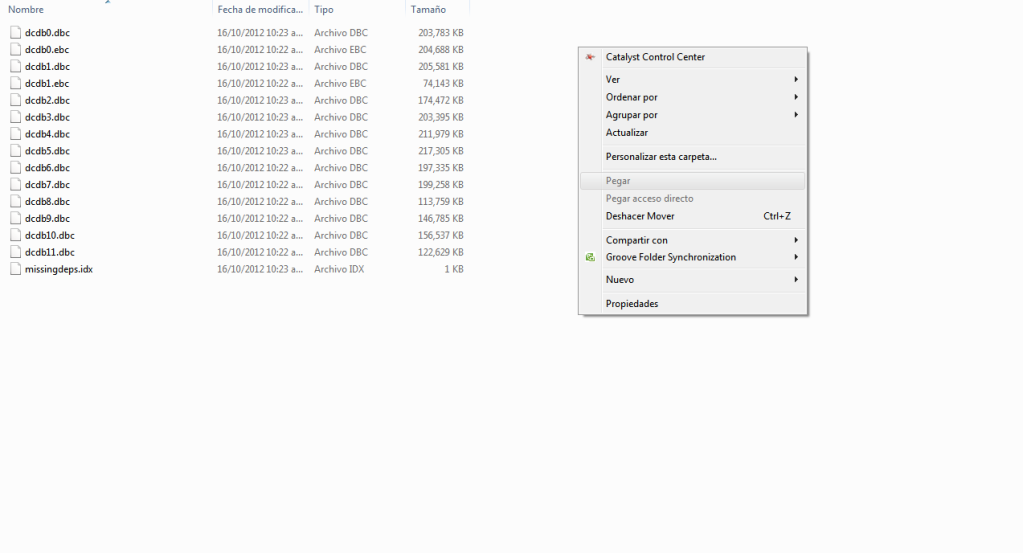The image size is (1023, 553).
Task: Select file icon of dcdb6.dbc
Action: [16, 168]
